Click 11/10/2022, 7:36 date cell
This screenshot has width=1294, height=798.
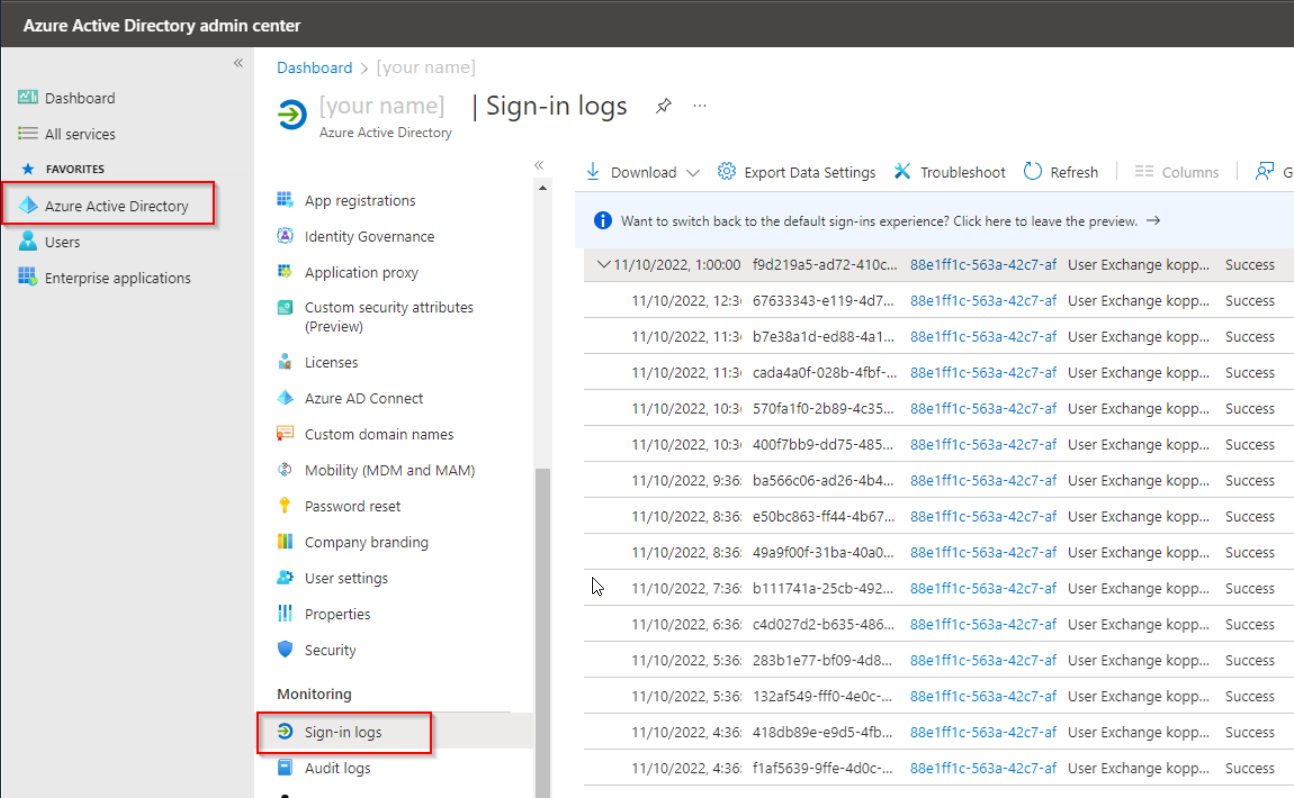[x=686, y=589]
